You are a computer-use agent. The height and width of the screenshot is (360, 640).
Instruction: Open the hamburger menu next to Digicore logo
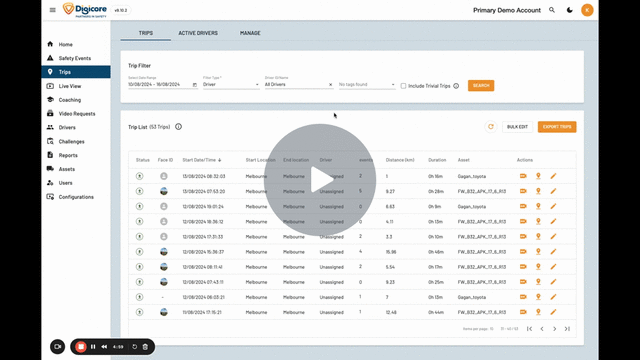point(53,10)
